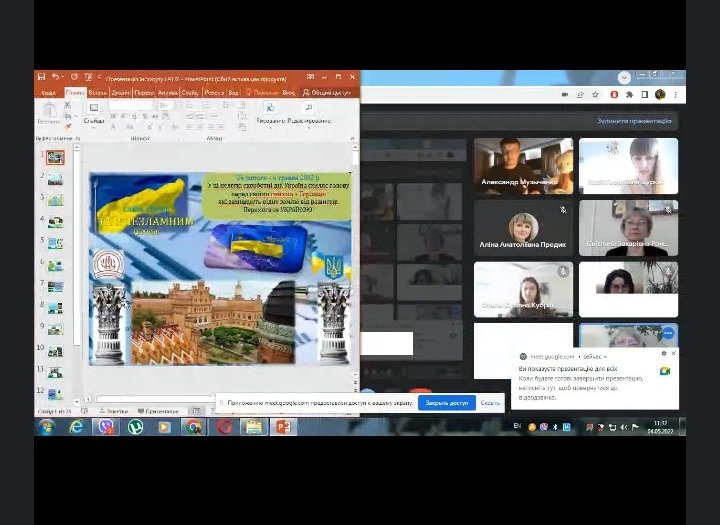Open the Слайды new slide dropdown

tap(94, 113)
